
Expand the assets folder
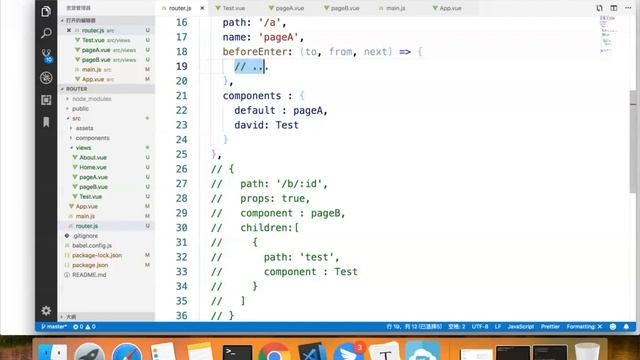(x=84, y=128)
